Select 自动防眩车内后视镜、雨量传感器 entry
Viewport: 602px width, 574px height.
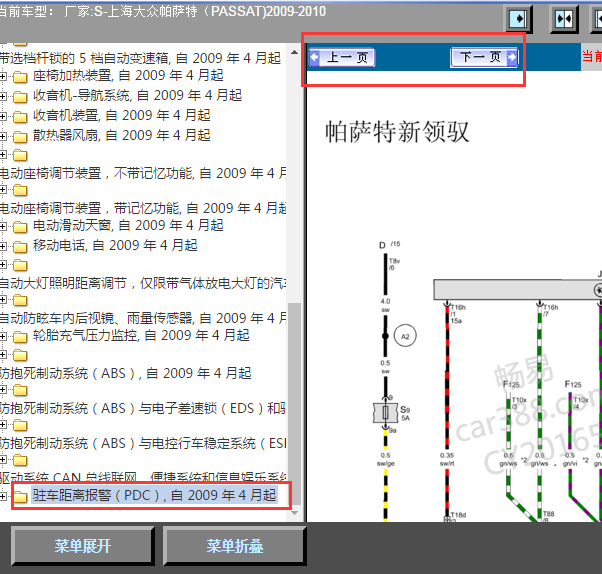[x=143, y=318]
